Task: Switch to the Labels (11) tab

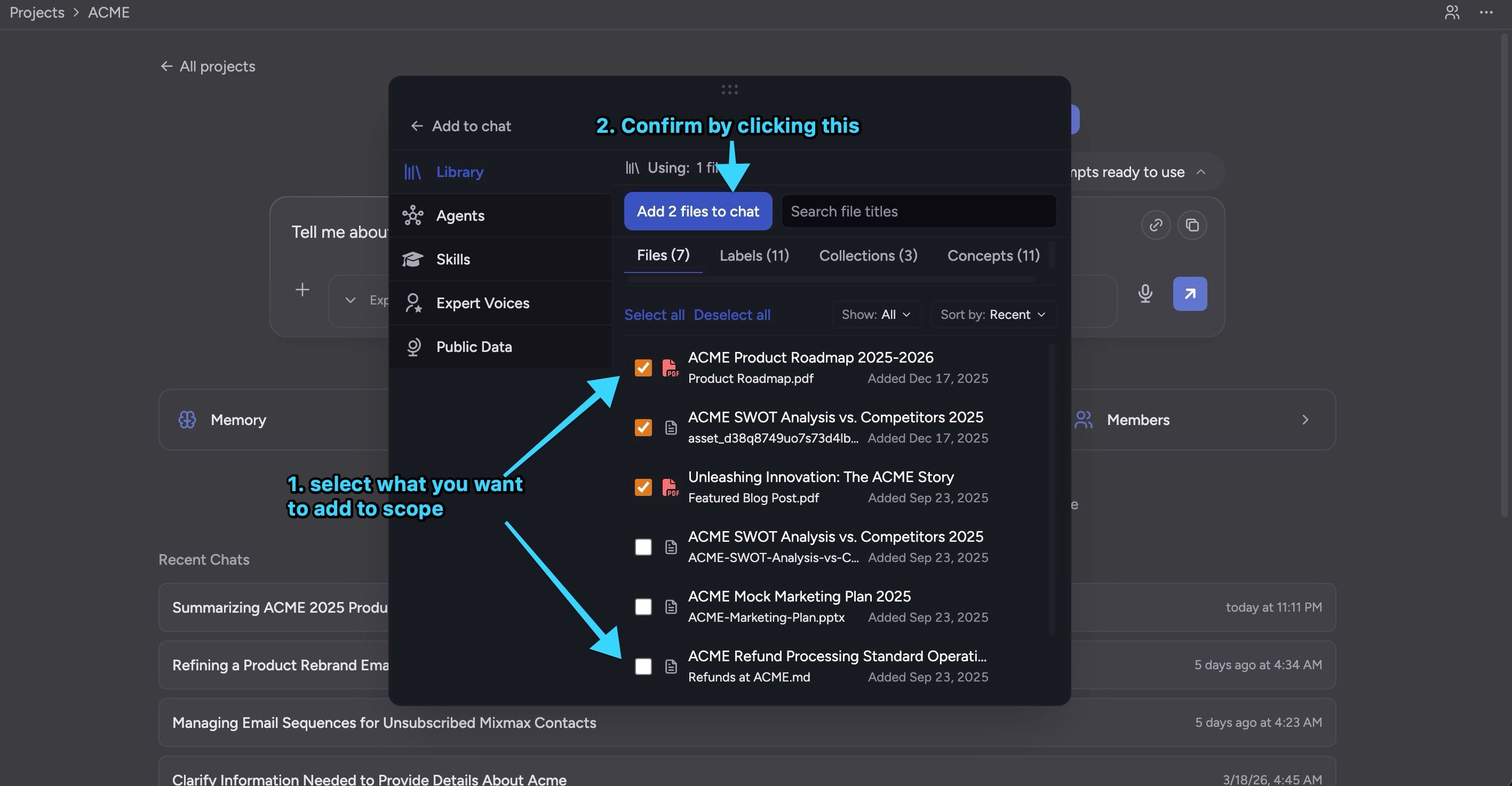Action: 754,256
